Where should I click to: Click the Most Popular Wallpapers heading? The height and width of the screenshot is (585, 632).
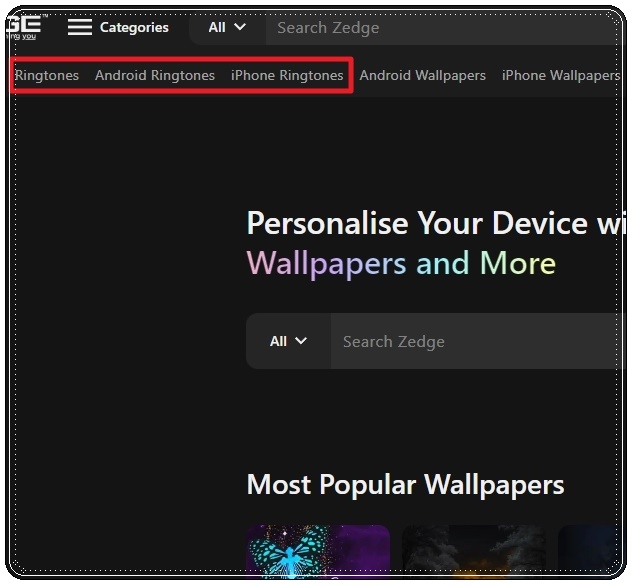click(x=405, y=484)
